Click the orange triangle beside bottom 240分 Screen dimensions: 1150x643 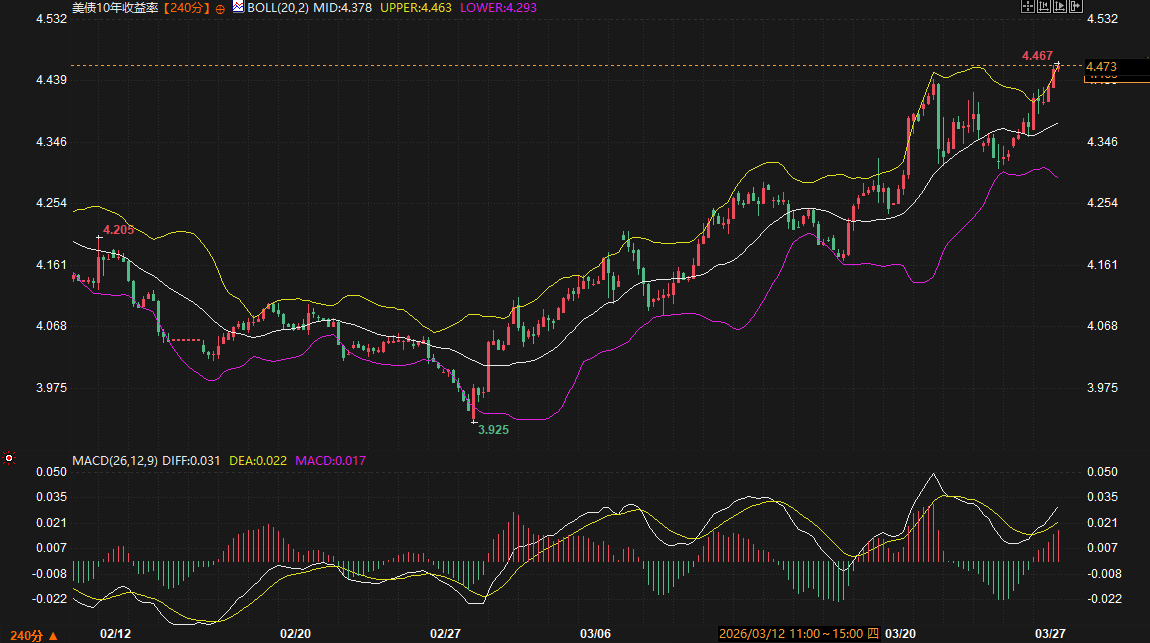click(x=52, y=636)
